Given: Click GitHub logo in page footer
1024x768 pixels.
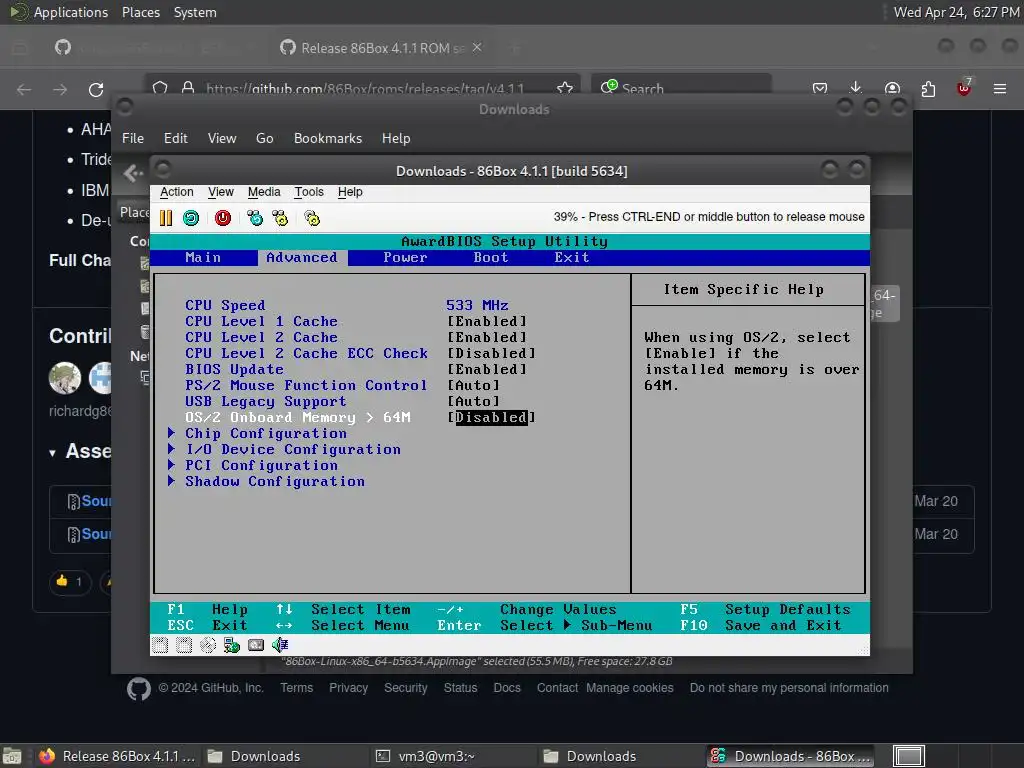Looking at the screenshot, I should [139, 688].
